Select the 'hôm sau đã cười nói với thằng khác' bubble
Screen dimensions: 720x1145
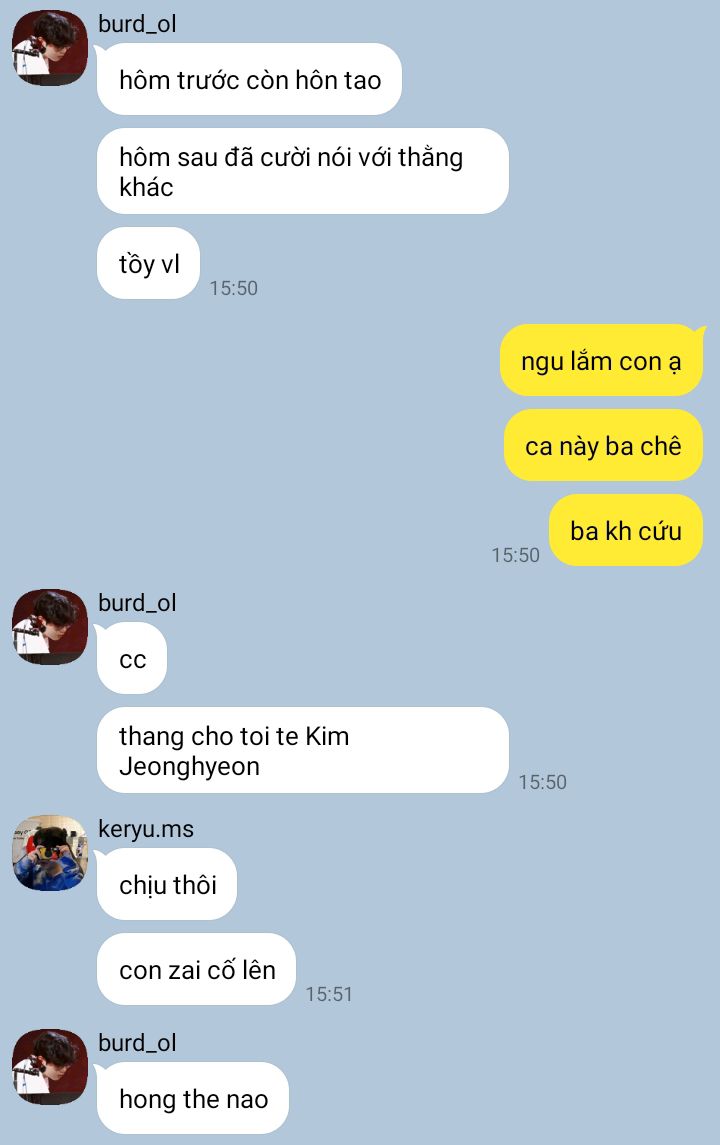click(302, 171)
